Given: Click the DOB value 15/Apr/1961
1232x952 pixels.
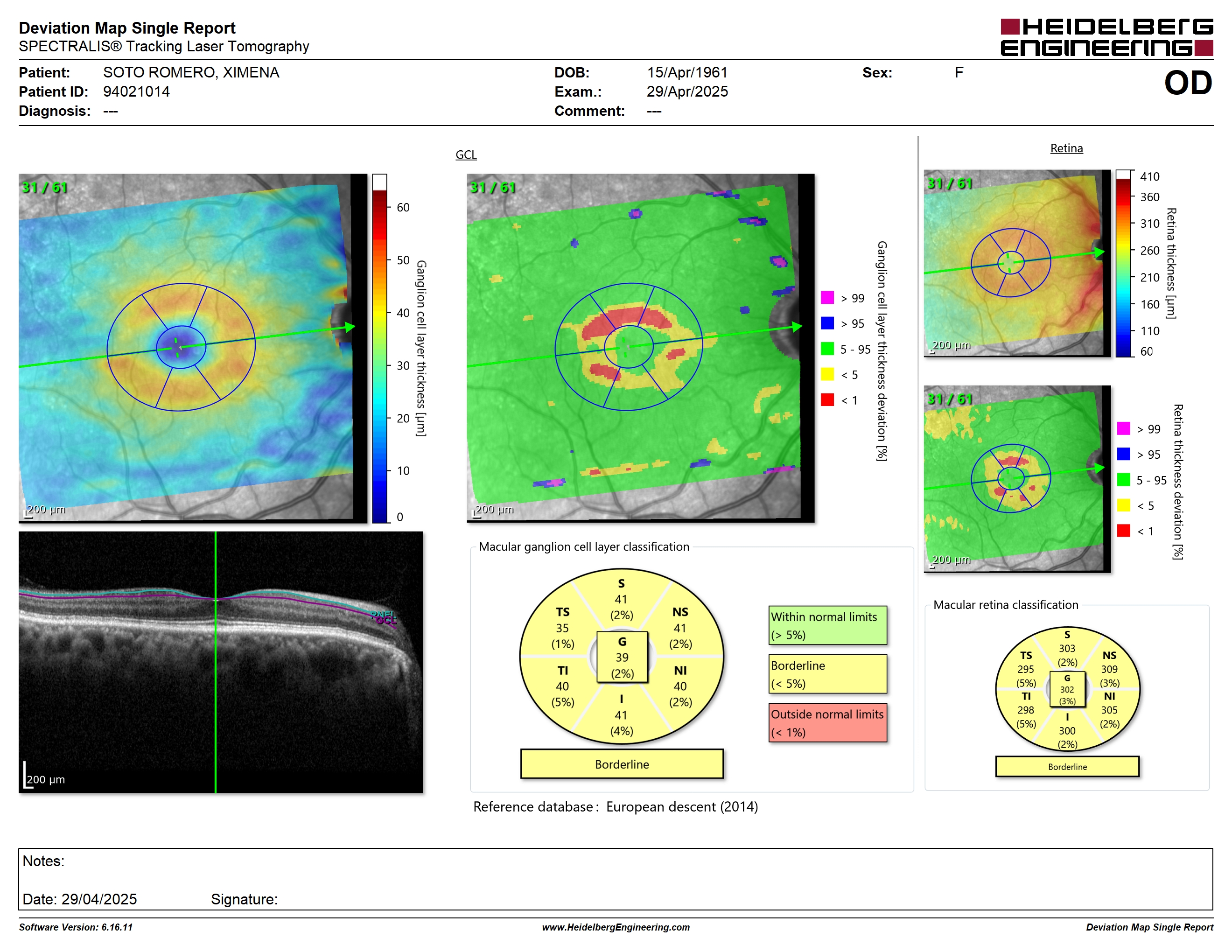Looking at the screenshot, I should [x=687, y=72].
